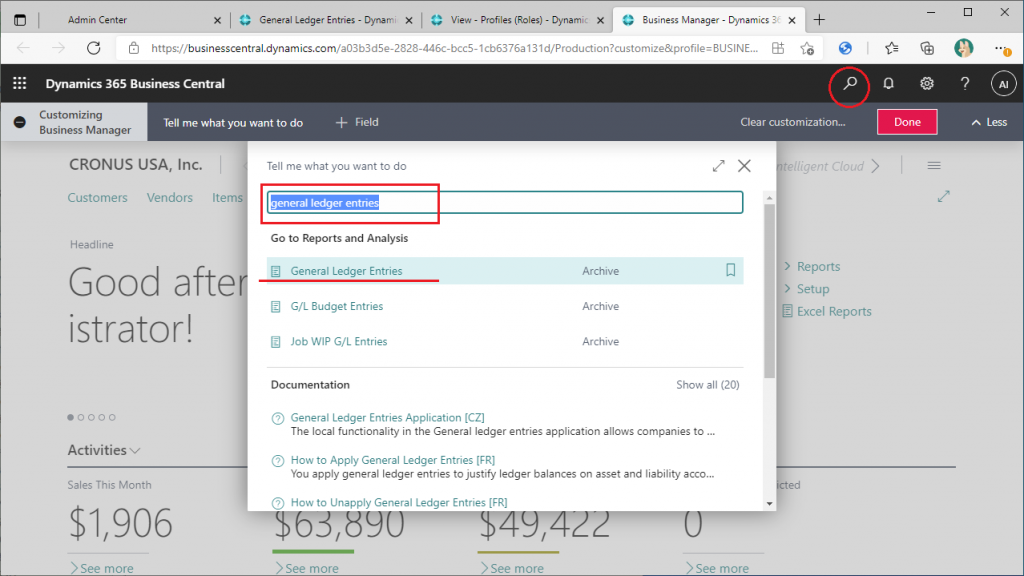Click the browser back arrow
1024x576 pixels.
coord(24,48)
